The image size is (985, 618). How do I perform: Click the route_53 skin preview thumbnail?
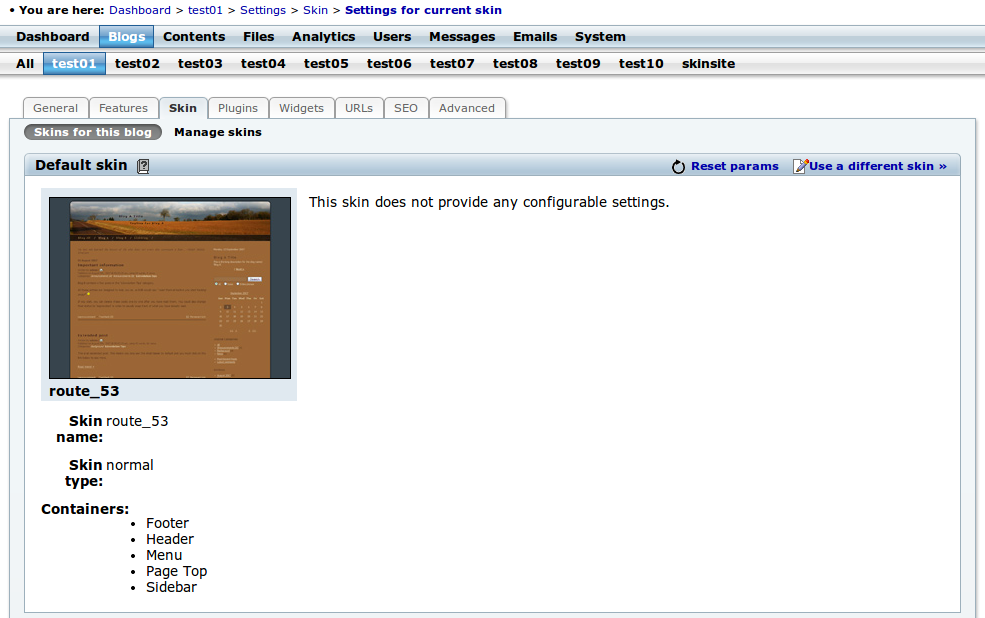(170, 288)
